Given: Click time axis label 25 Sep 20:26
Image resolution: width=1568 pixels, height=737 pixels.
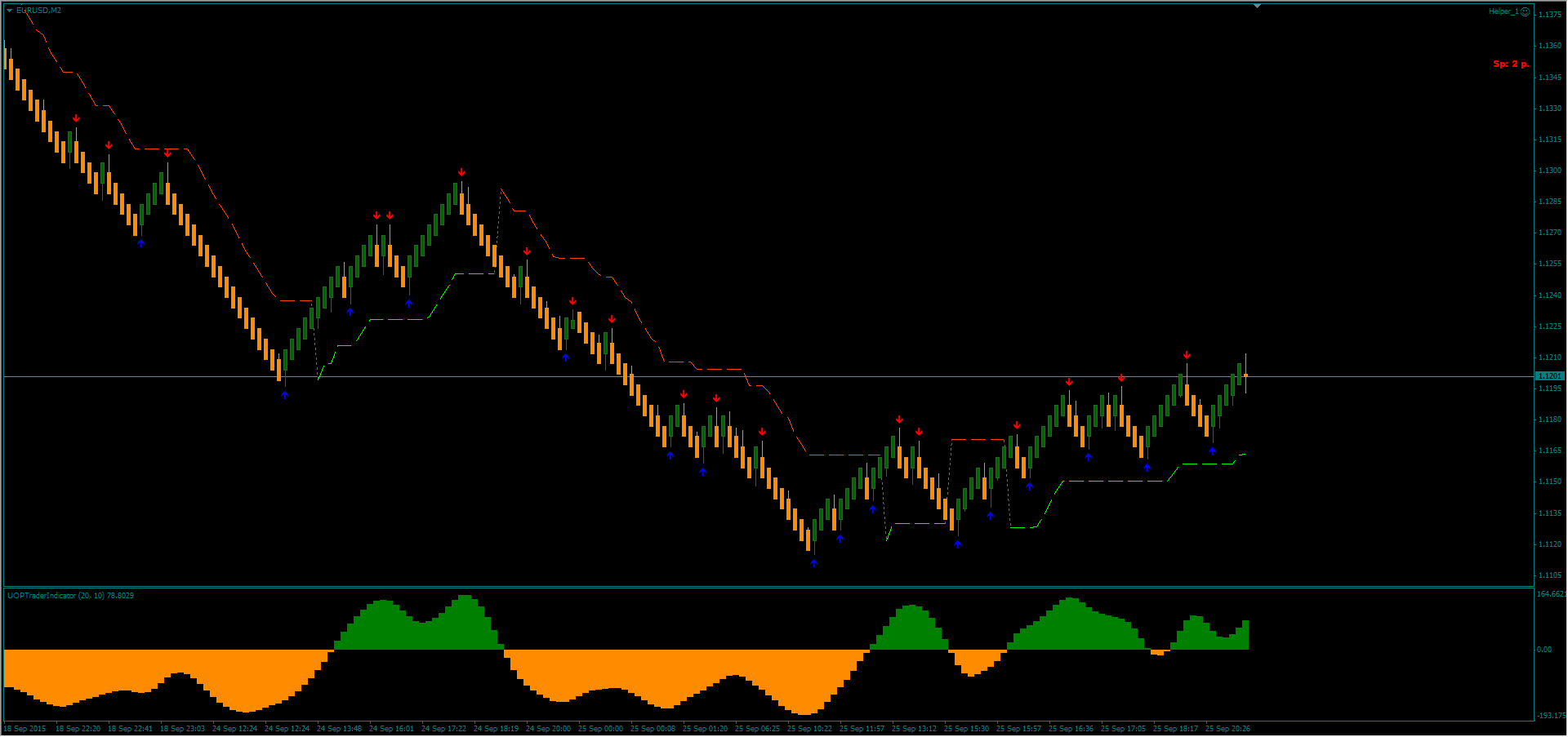Looking at the screenshot, I should [x=1227, y=729].
